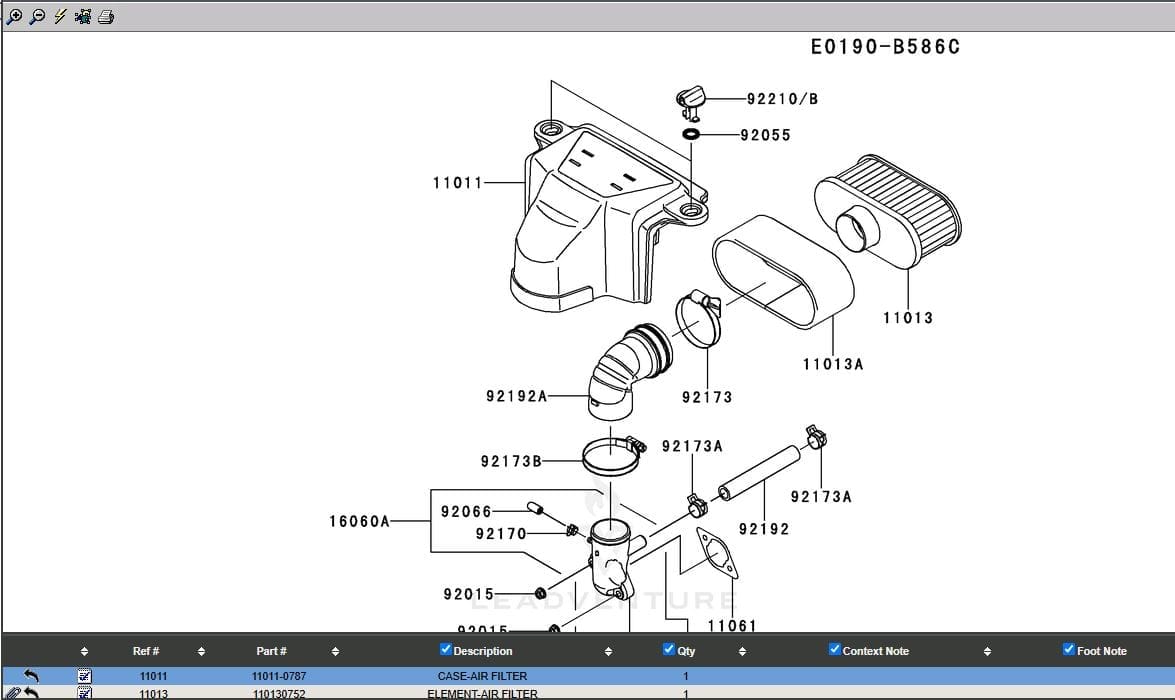Print the diagram using the printer icon
Viewport: 1175px width, 700px height.
[x=106, y=16]
